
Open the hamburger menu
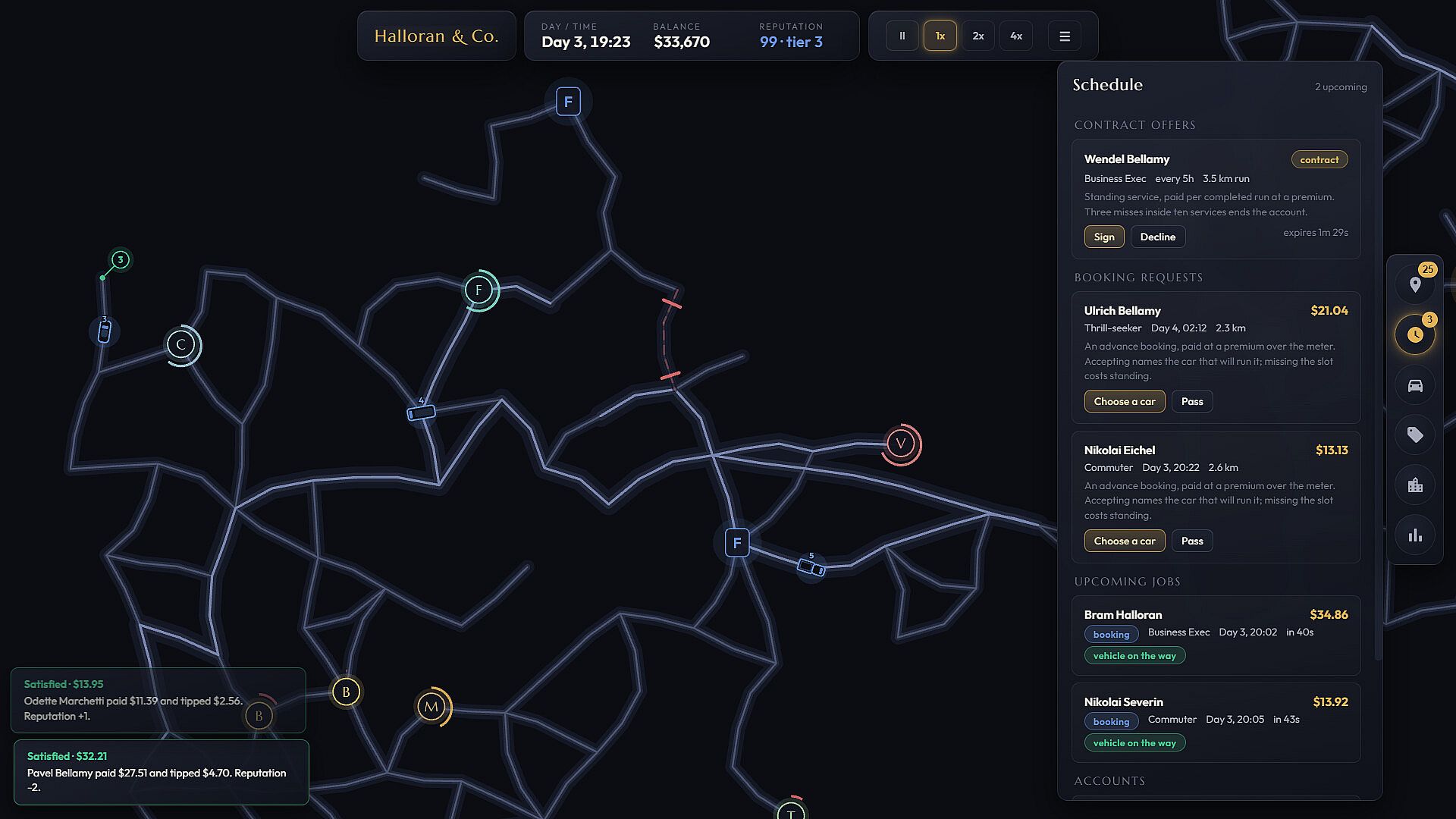1065,36
